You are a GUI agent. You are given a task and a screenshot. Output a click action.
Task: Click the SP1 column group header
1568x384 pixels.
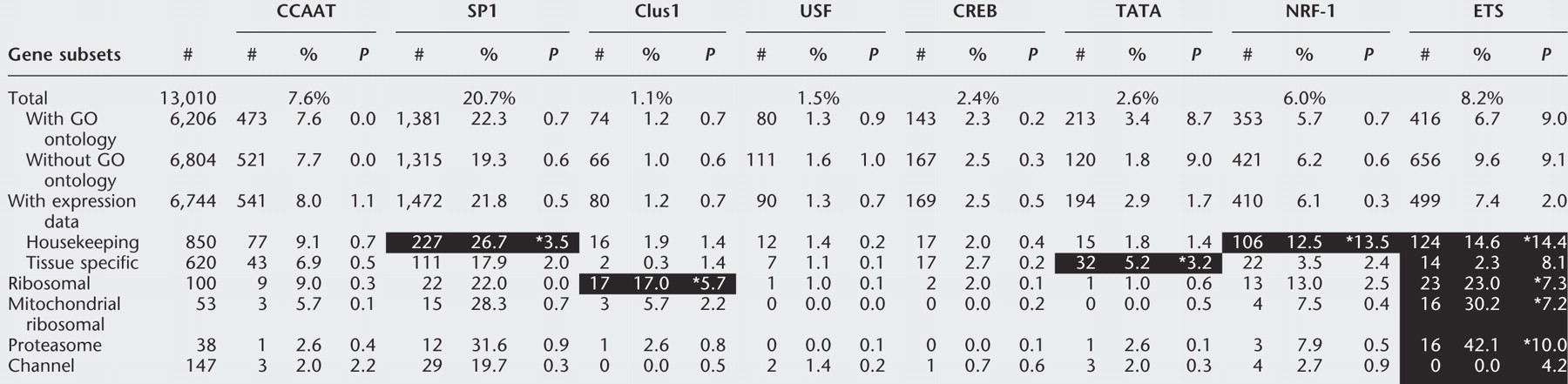482,12
